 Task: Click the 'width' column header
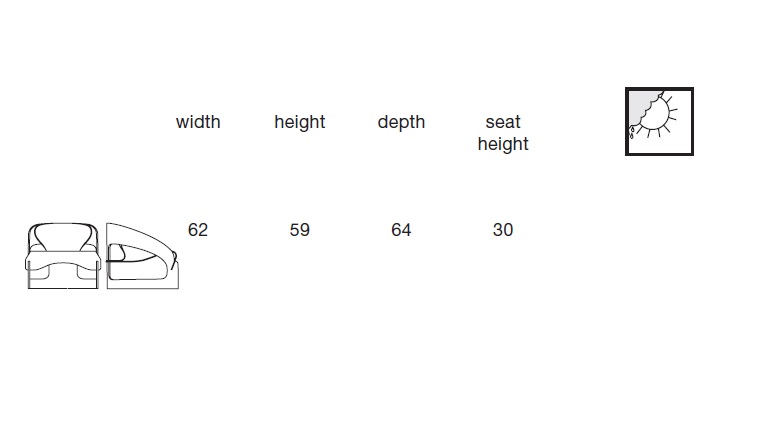point(198,122)
